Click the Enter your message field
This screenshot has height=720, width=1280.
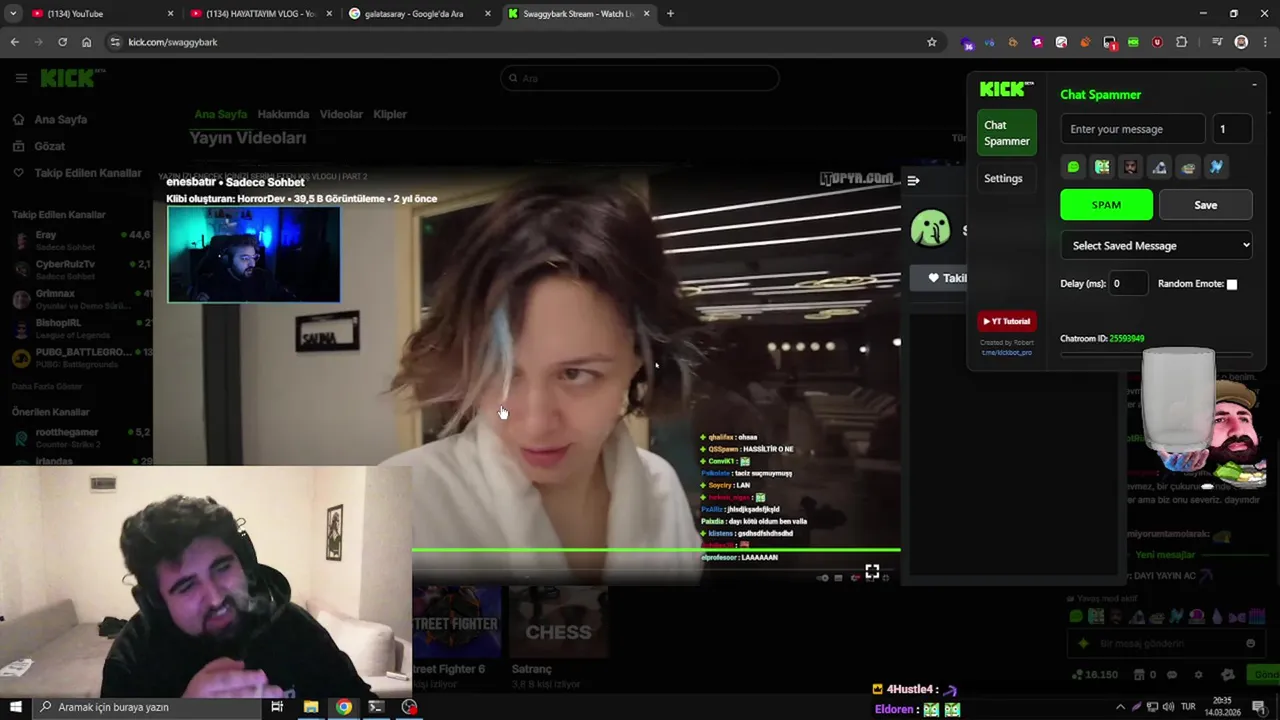[1133, 129]
